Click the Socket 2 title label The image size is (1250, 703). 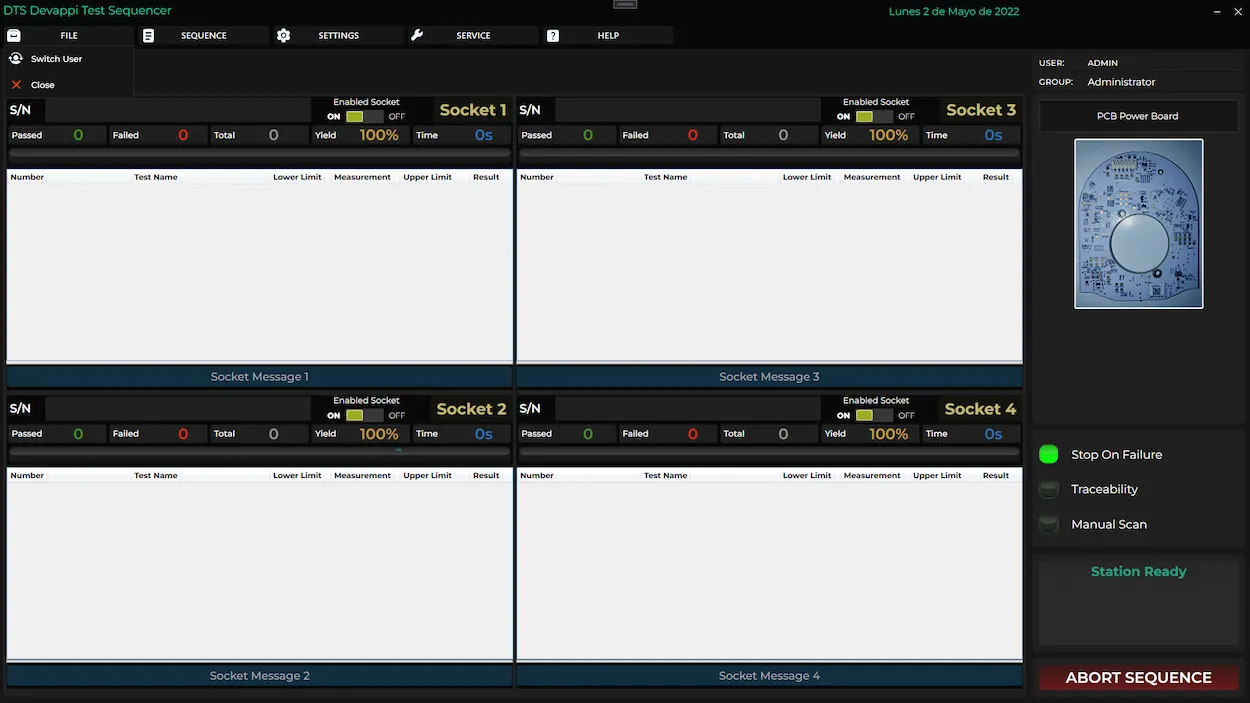(471, 409)
